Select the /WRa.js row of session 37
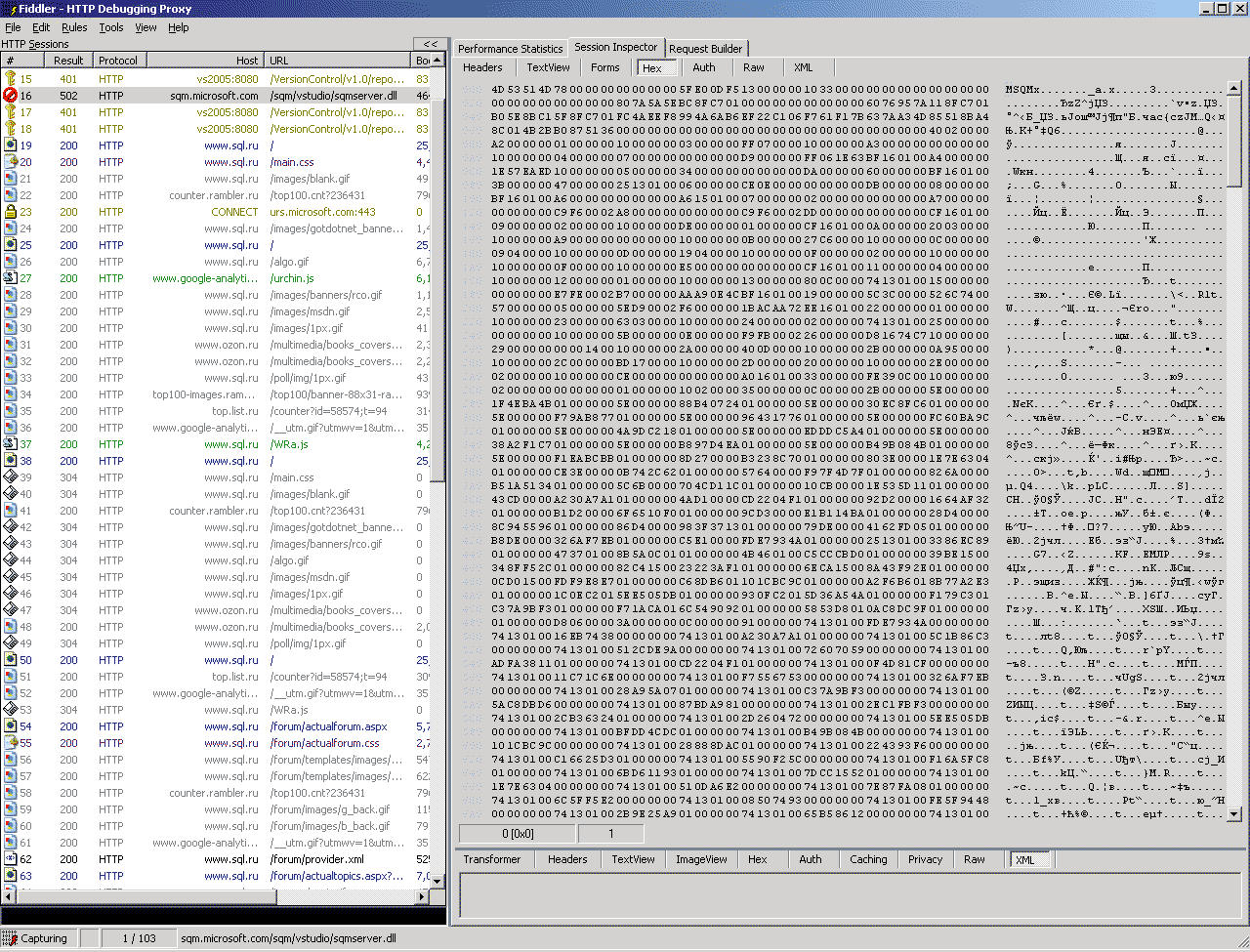Viewport: 1250px width, 952px height. (x=215, y=444)
